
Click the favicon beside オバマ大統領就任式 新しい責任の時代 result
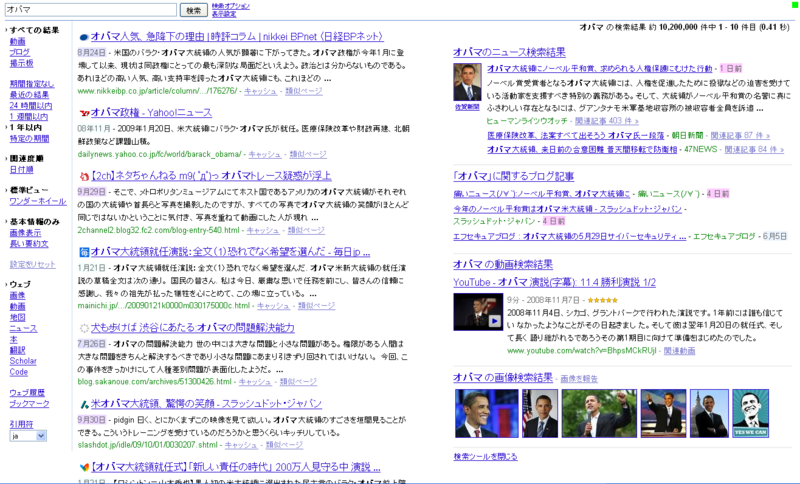tap(85, 467)
